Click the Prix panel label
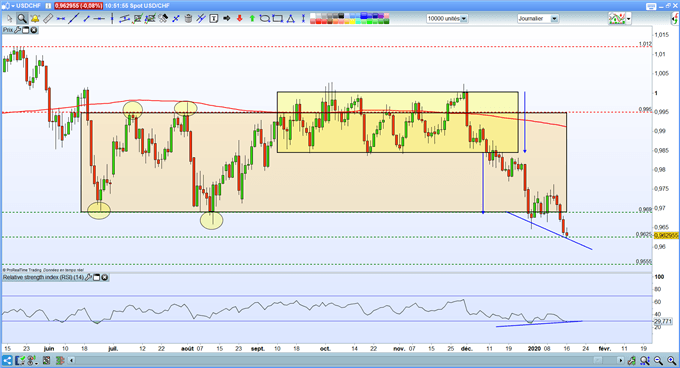Viewport: 680px width, 368px height. [8, 30]
